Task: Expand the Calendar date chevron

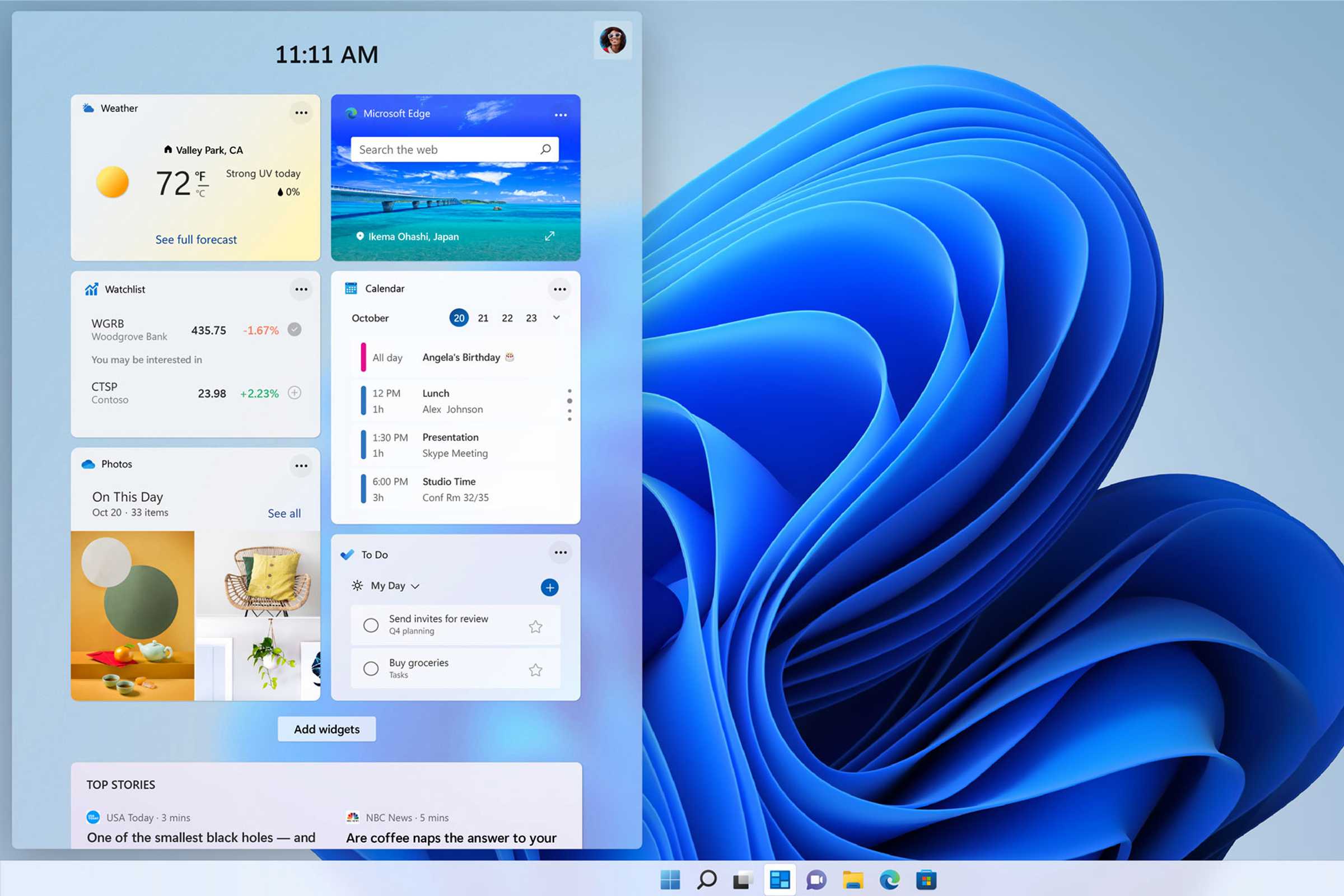Action: coord(557,318)
